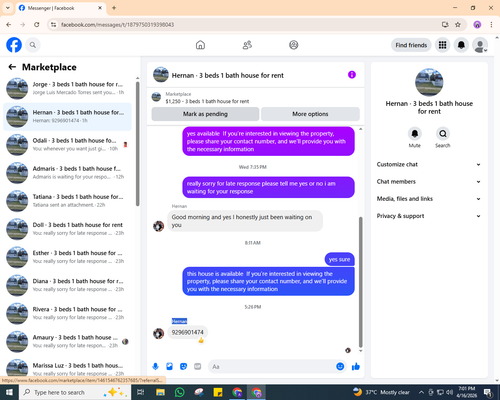Click the Find friends button

pos(411,45)
